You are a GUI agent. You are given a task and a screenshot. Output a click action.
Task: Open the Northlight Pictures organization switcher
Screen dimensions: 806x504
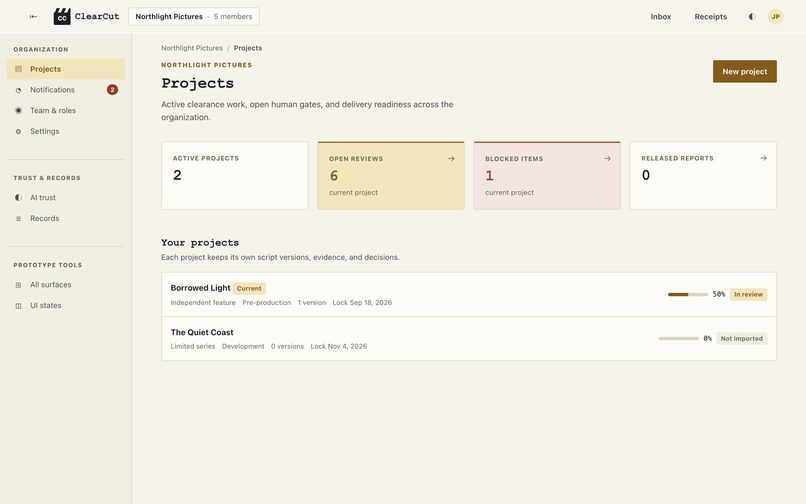[194, 16]
